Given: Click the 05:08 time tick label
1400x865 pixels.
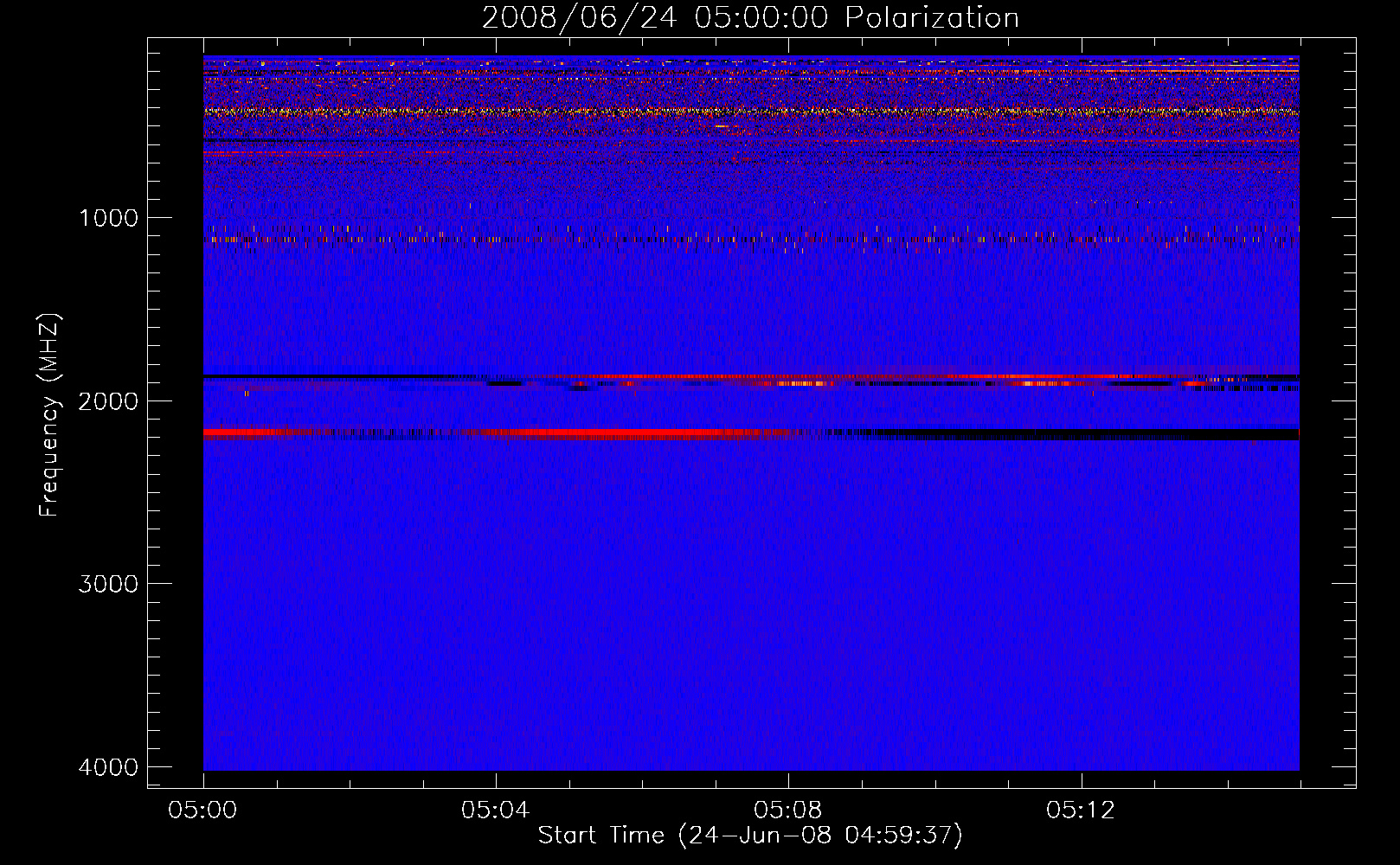Looking at the screenshot, I should [788, 811].
